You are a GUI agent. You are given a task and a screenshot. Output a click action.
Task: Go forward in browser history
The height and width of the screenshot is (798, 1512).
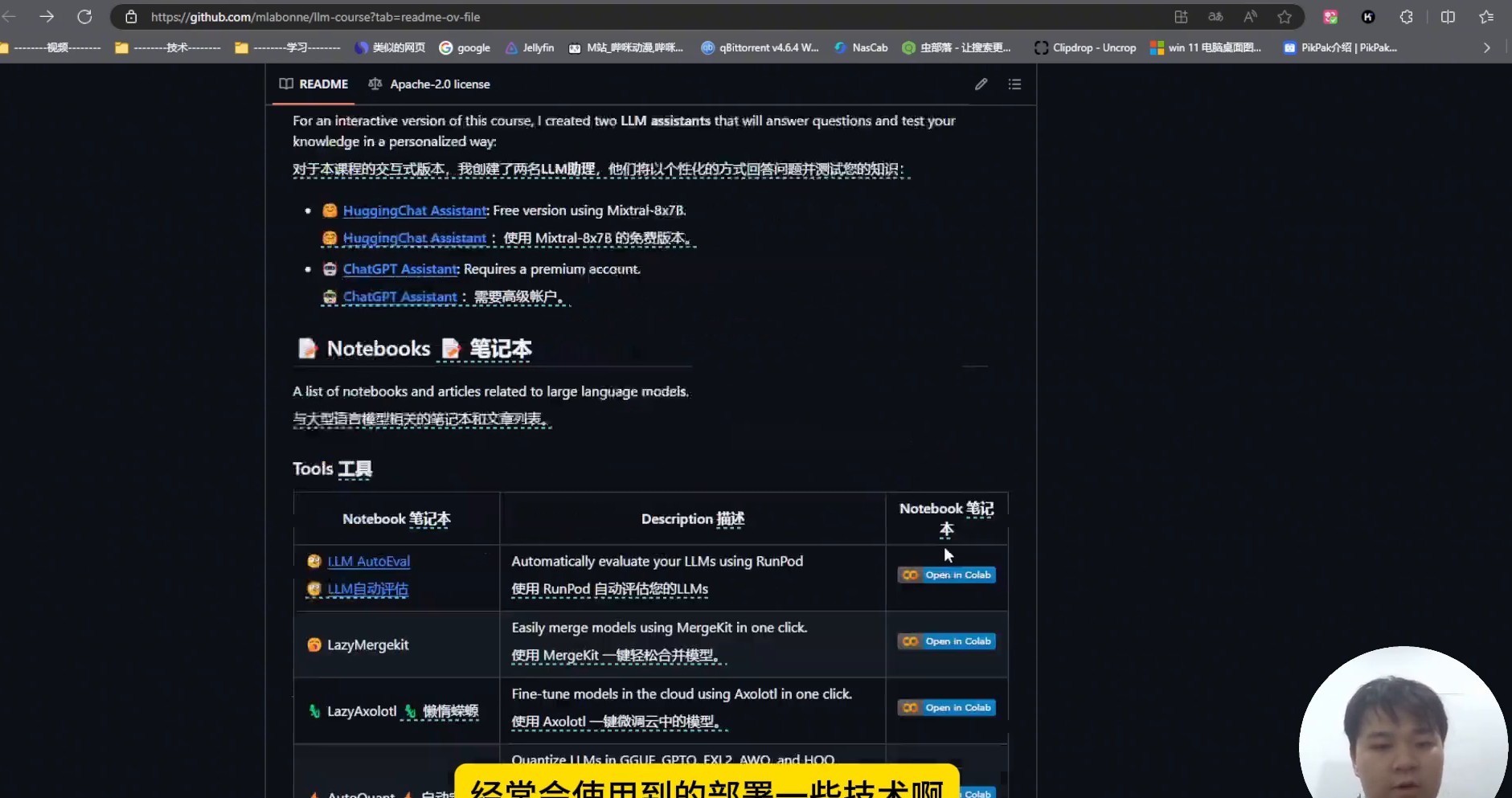[47, 16]
